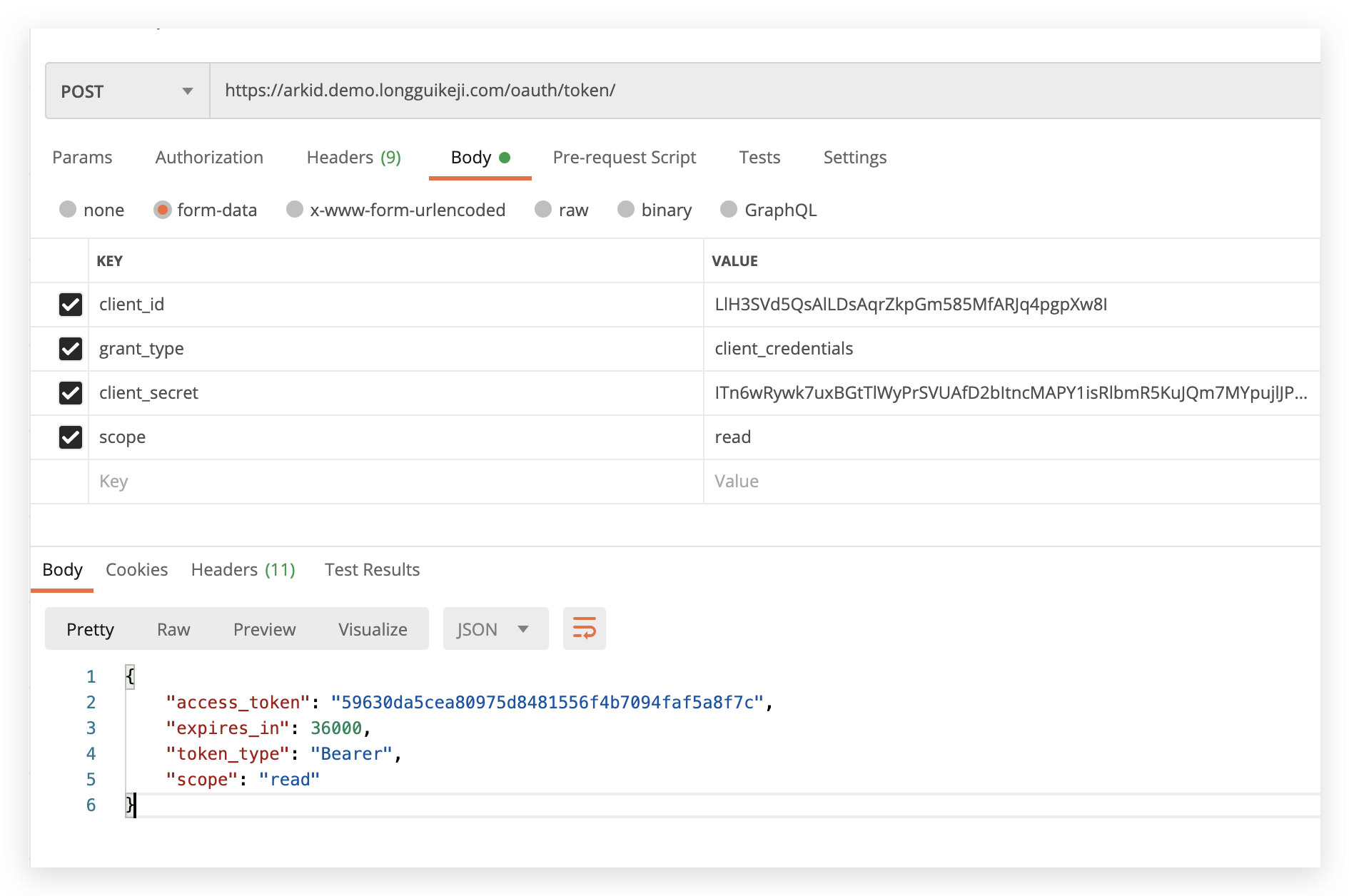Choose the GraphQL body type
The height and width of the screenshot is (896, 1349).
point(729,210)
